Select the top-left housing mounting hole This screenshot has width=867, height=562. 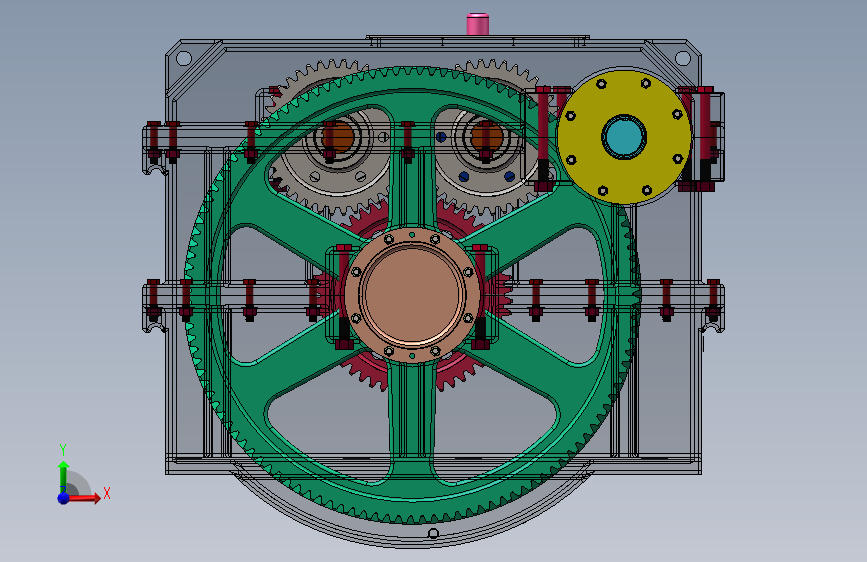coord(184,58)
